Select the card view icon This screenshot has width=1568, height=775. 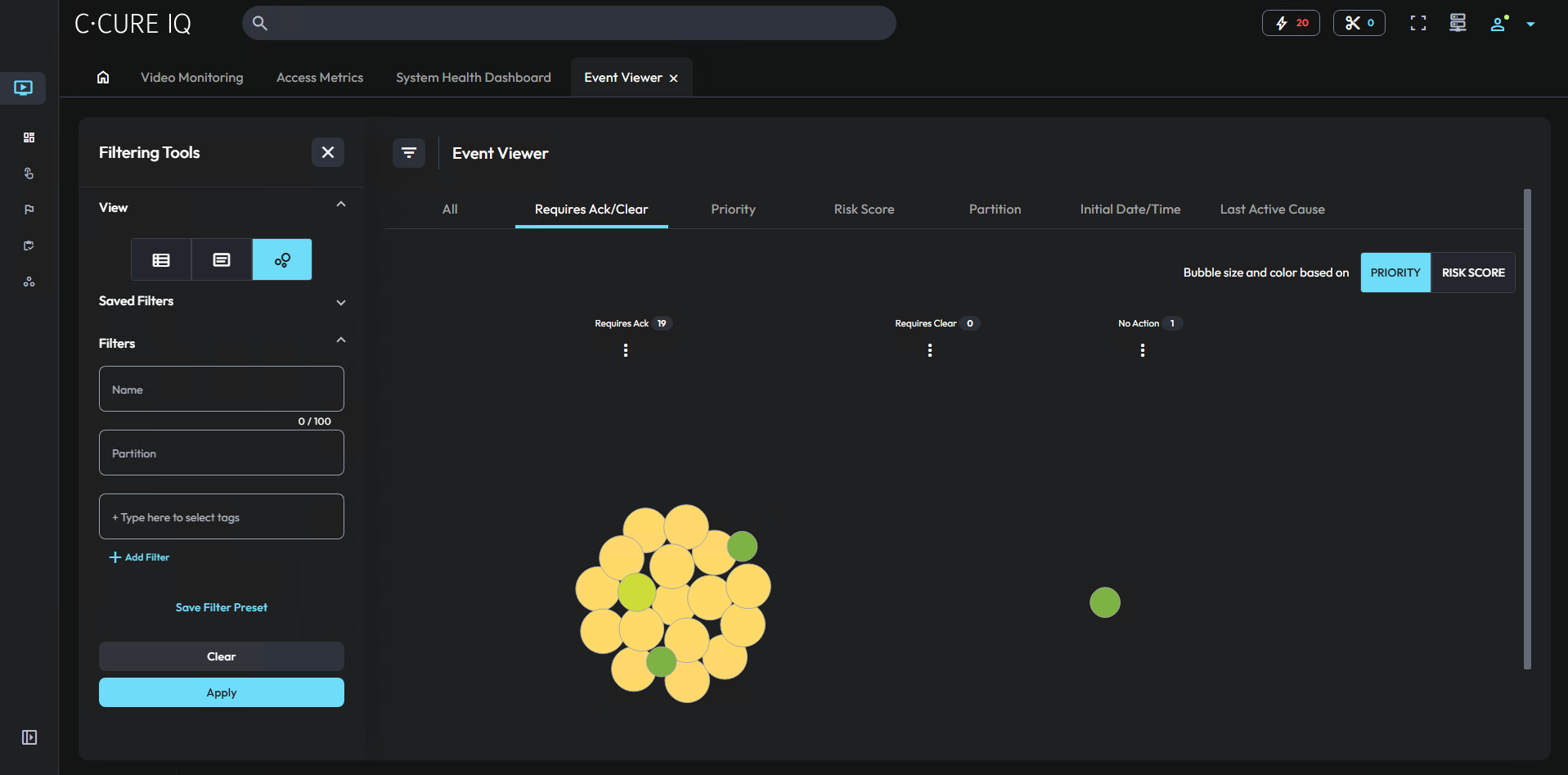[221, 259]
